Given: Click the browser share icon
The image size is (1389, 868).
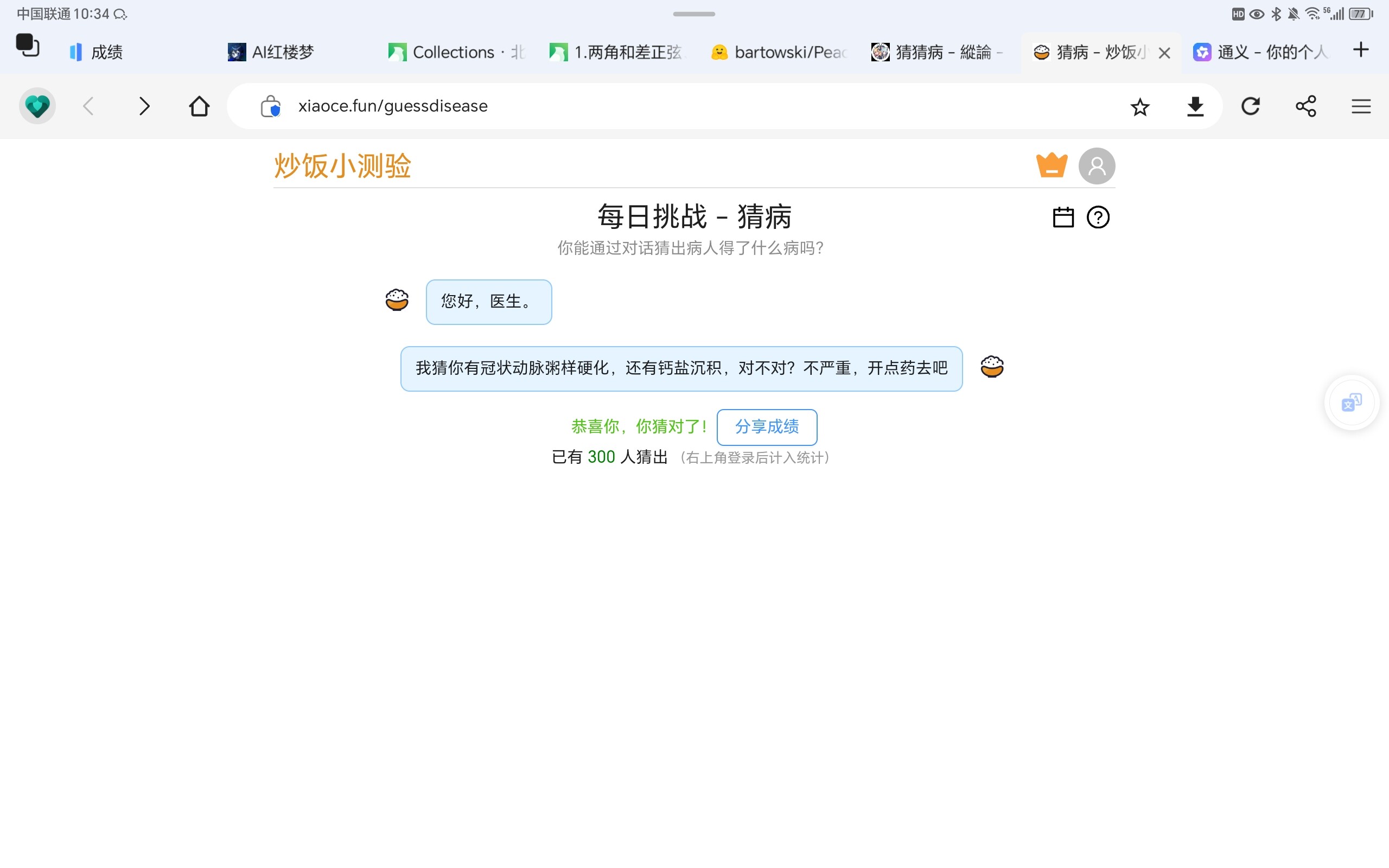Looking at the screenshot, I should pos(1305,107).
